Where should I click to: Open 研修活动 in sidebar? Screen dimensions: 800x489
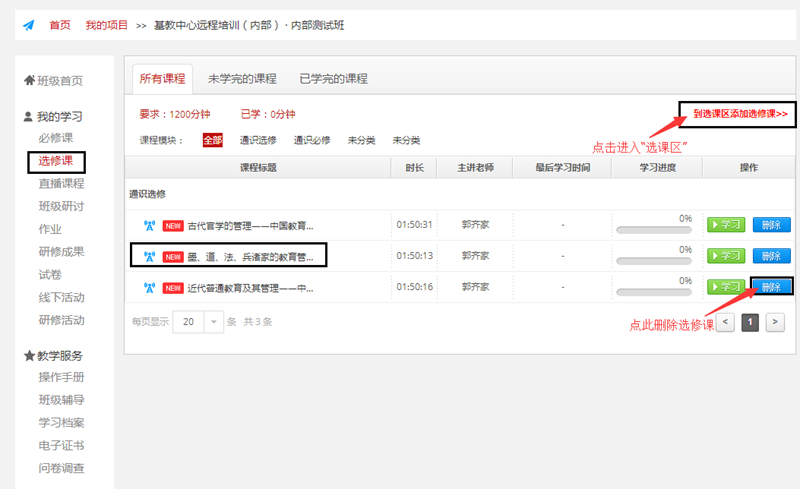tap(61, 320)
